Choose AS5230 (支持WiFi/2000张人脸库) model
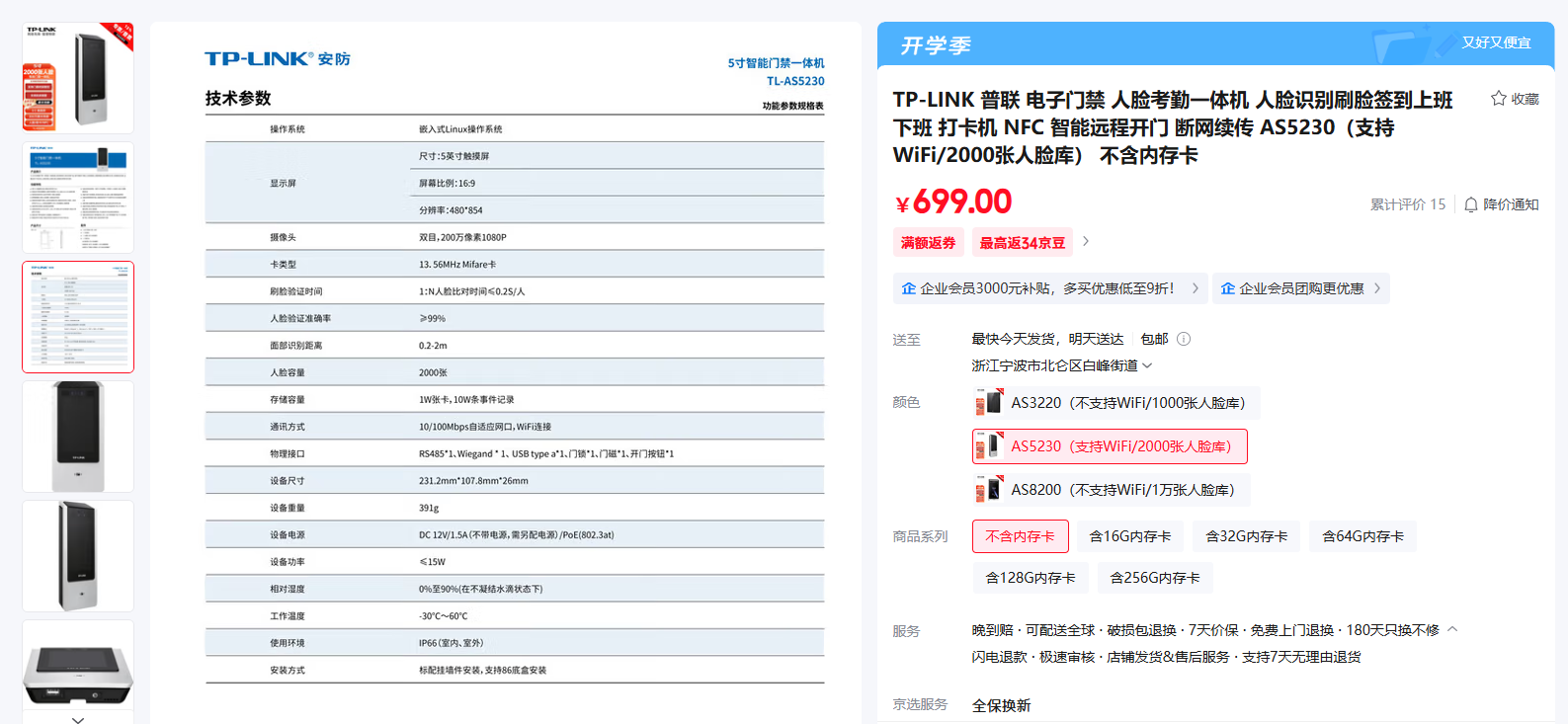 [x=1110, y=446]
